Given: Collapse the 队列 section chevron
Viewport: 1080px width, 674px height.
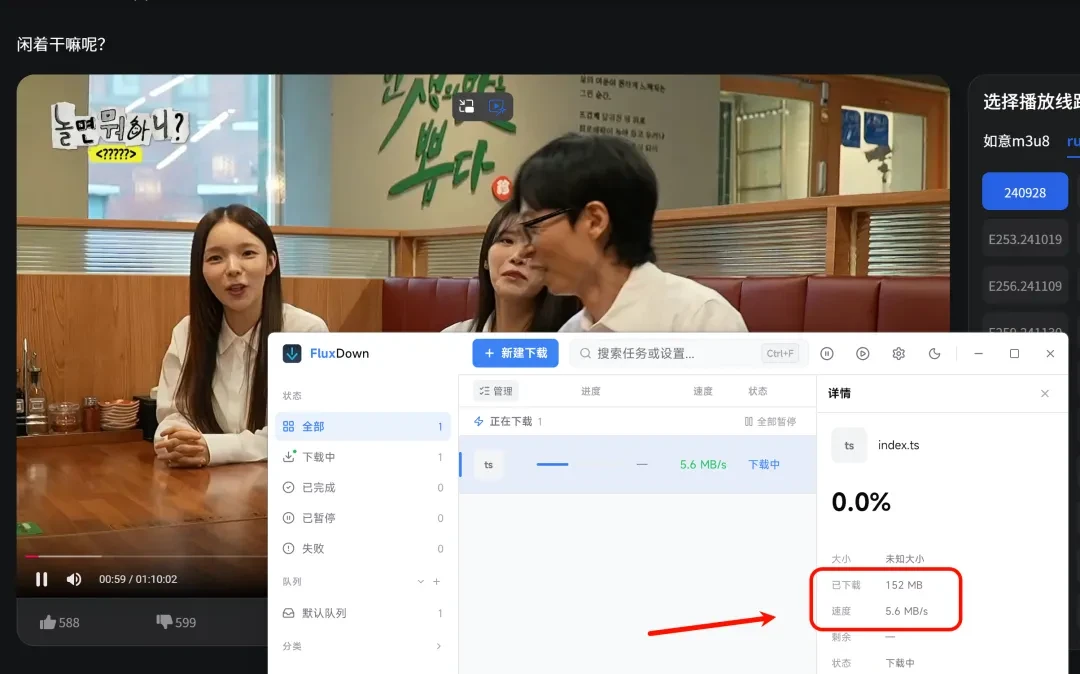Looking at the screenshot, I should click(420, 582).
